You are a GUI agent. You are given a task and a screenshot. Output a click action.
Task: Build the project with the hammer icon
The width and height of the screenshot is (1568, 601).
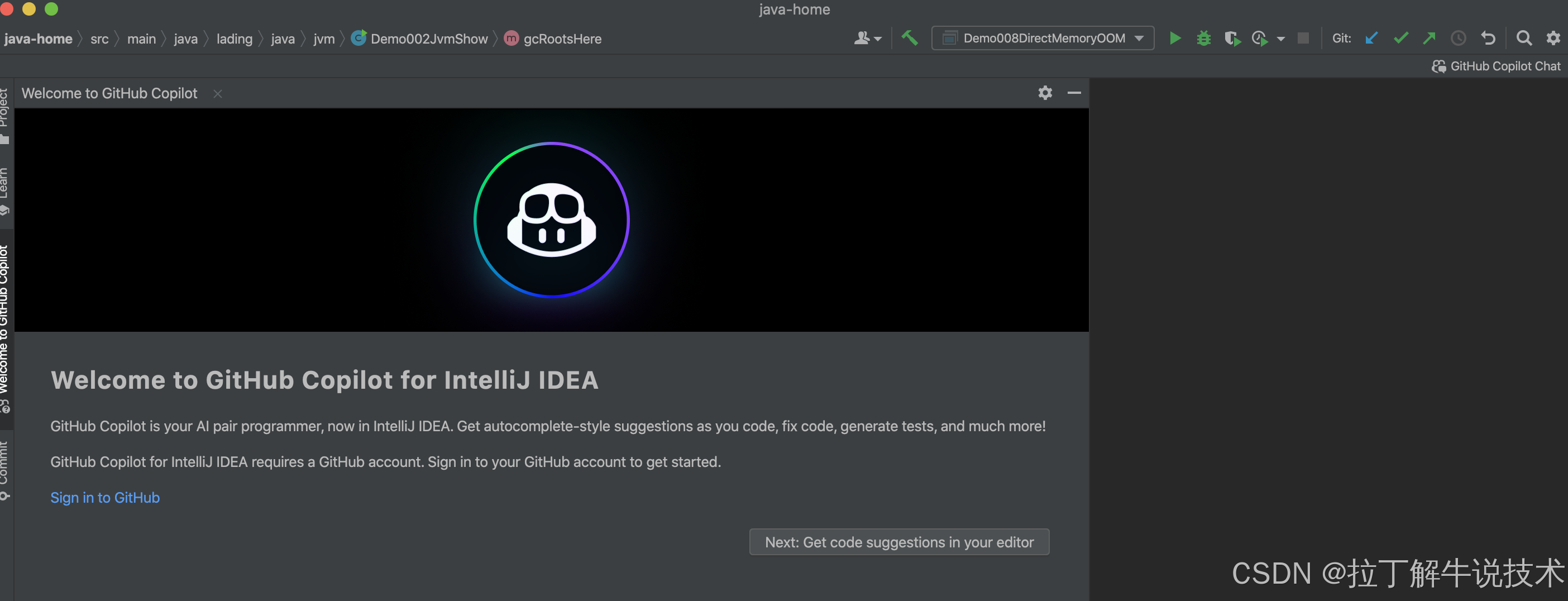pyautogui.click(x=910, y=38)
